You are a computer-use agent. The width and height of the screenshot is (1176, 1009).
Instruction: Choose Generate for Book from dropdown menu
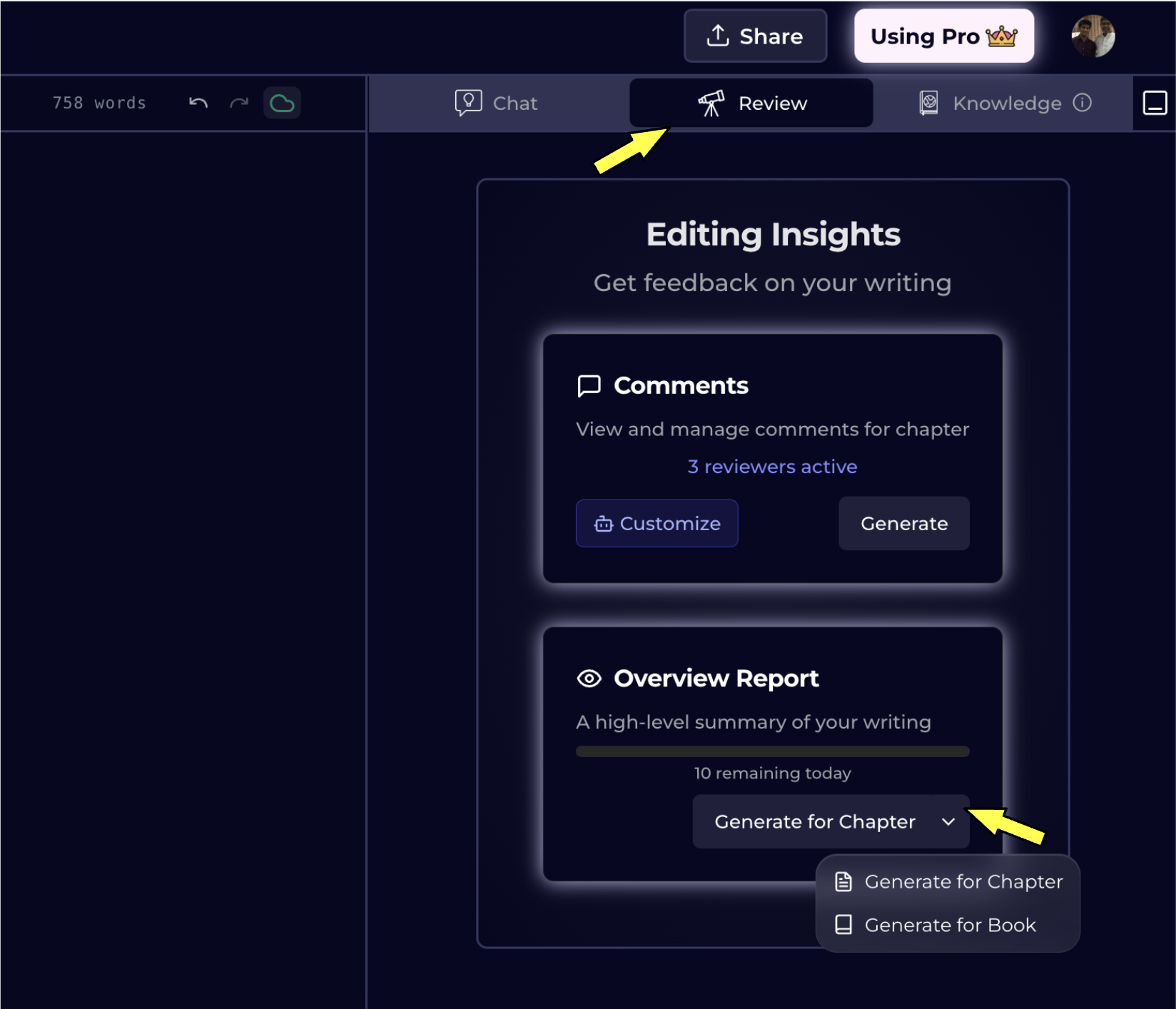[x=948, y=925]
